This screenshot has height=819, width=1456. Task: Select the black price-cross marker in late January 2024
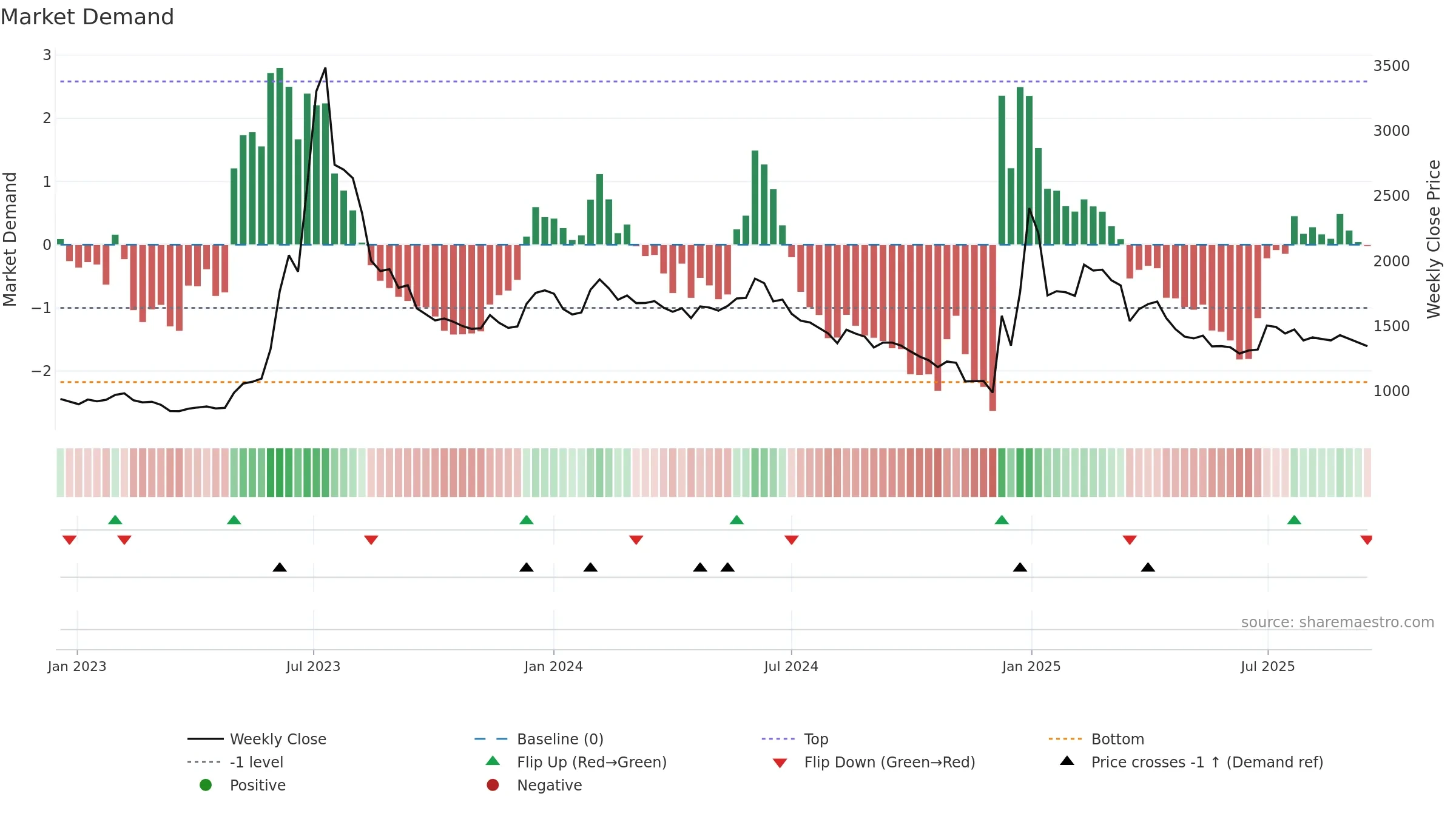(x=590, y=567)
